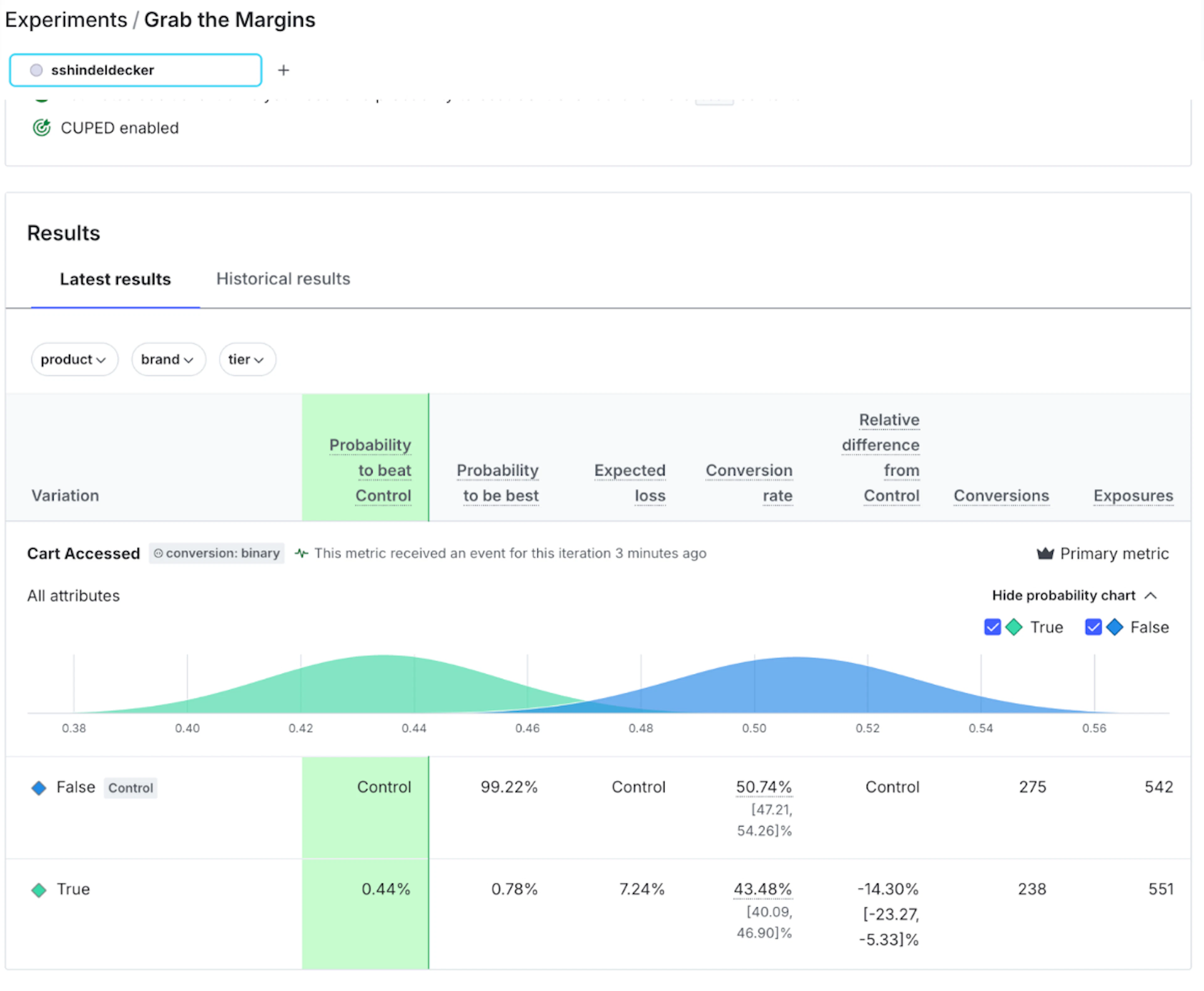Viewport: 1204px width, 991px height.
Task: Click the conversion: binary badge
Action: click(x=217, y=553)
